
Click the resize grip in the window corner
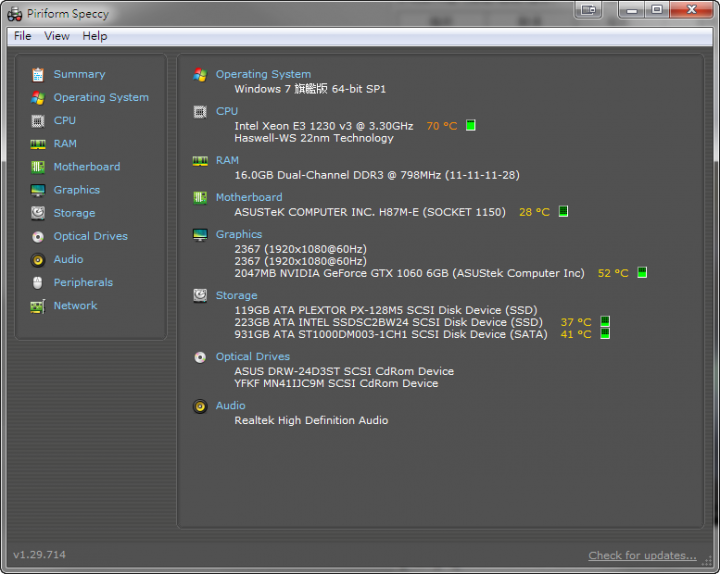[706, 560]
